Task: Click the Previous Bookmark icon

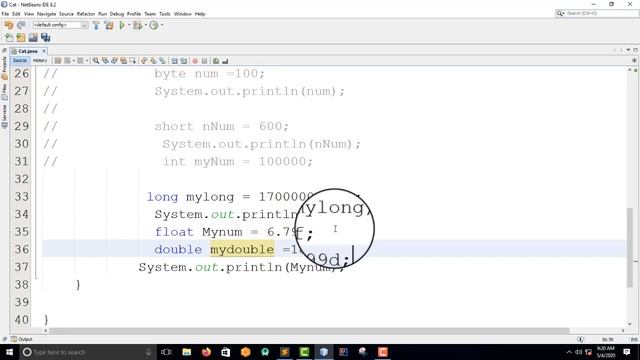Action: [144, 61]
